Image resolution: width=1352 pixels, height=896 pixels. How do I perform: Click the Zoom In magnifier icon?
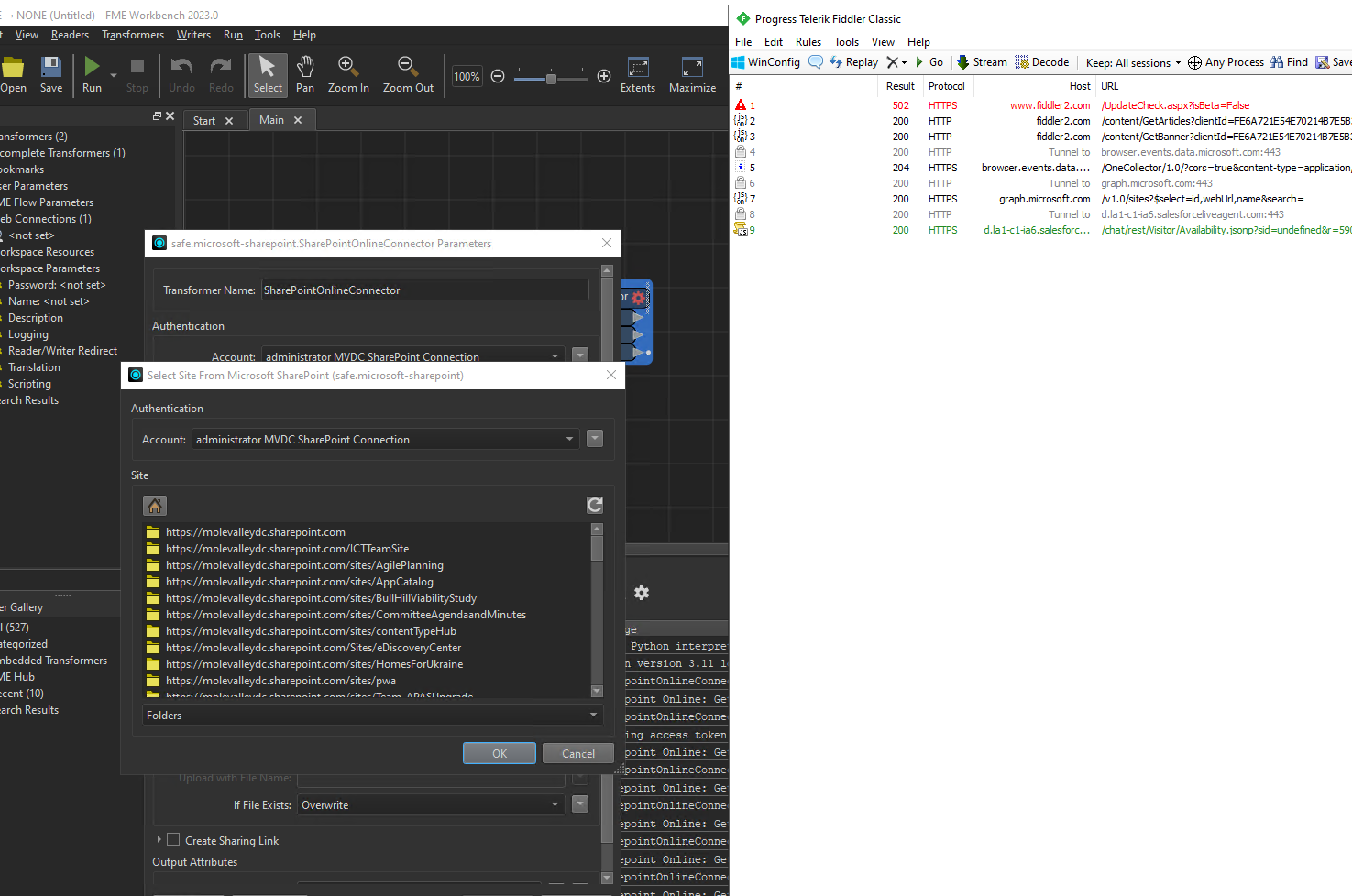coord(347,65)
